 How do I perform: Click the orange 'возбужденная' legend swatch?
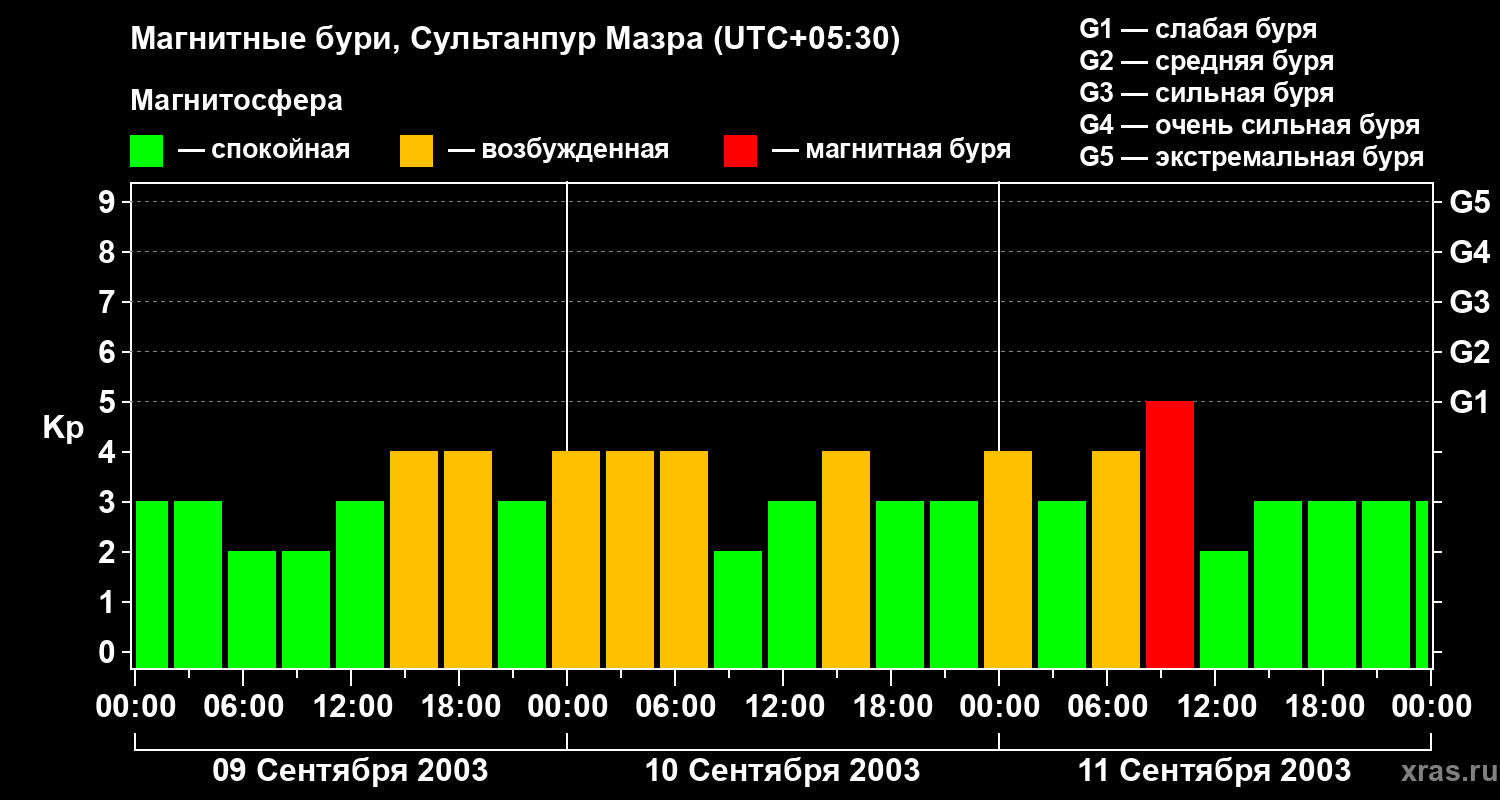tap(417, 151)
